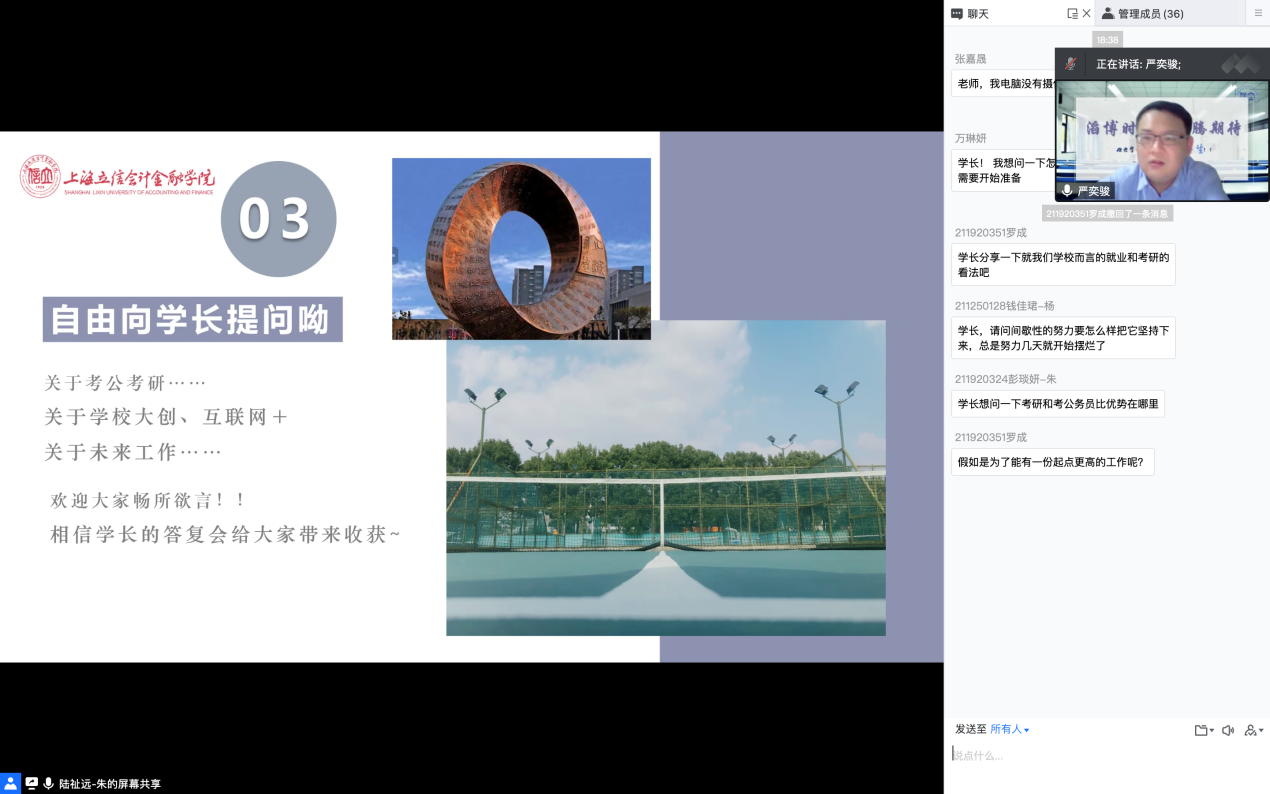This screenshot has width=1270, height=794.
Task: Click microphone icon beside 严奕骏 name label
Action: tap(1067, 190)
